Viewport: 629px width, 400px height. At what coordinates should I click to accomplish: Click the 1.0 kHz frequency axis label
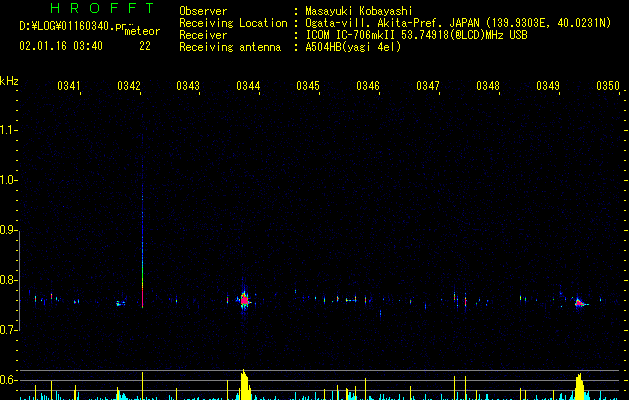[8, 180]
